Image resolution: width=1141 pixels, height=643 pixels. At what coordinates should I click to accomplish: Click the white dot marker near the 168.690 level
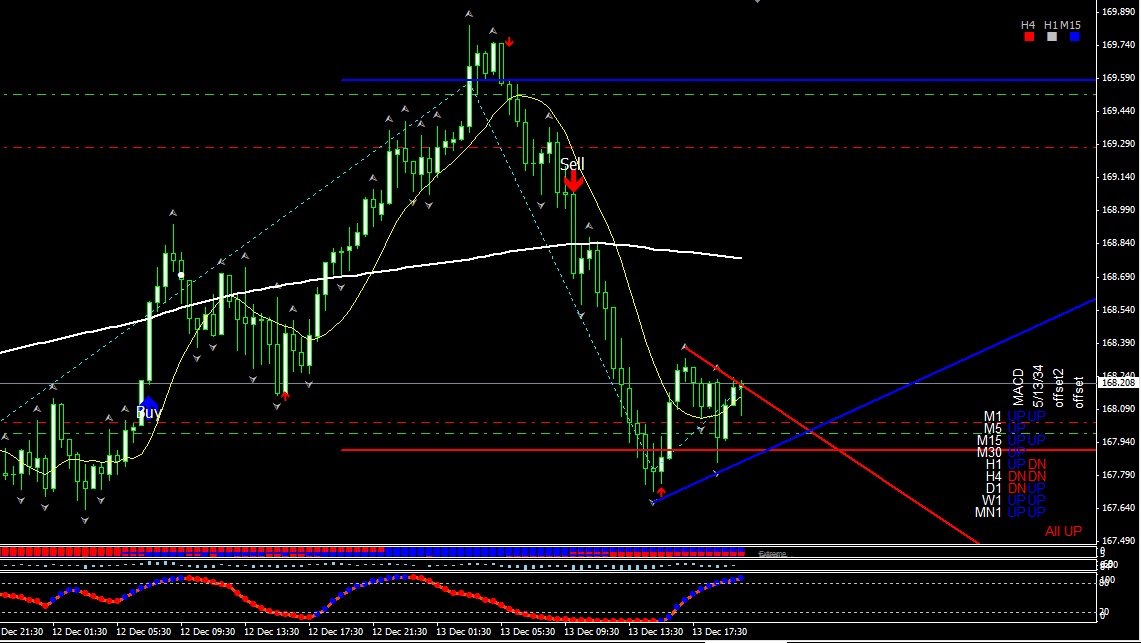tap(181, 275)
